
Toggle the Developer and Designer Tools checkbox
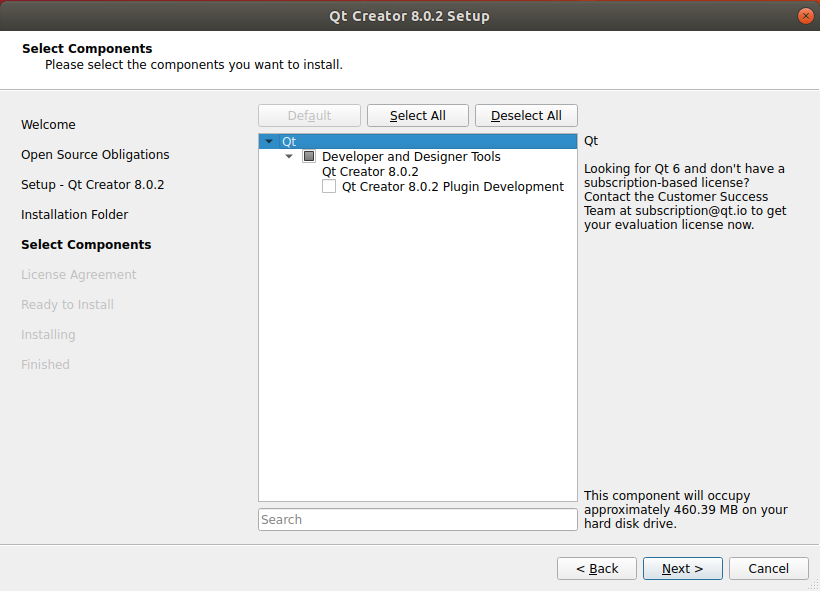tap(309, 157)
